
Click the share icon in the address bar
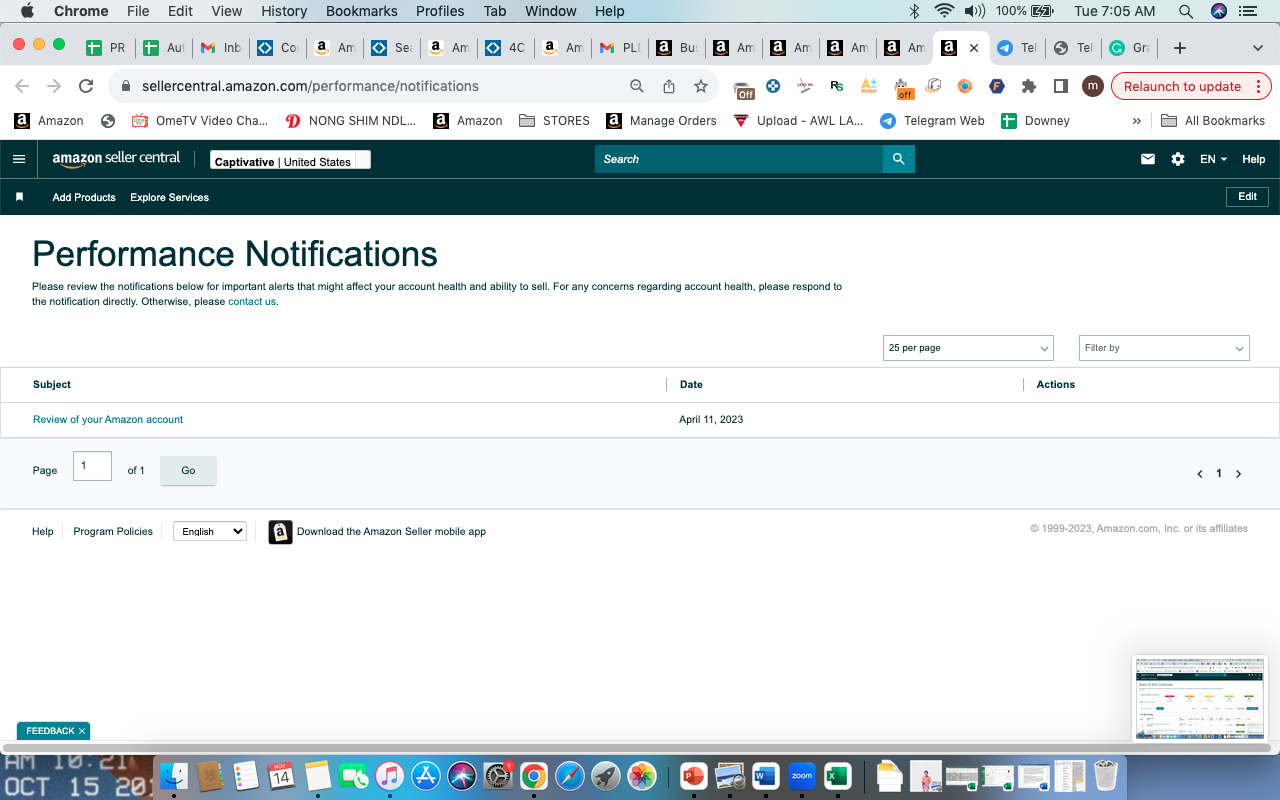pos(669,86)
